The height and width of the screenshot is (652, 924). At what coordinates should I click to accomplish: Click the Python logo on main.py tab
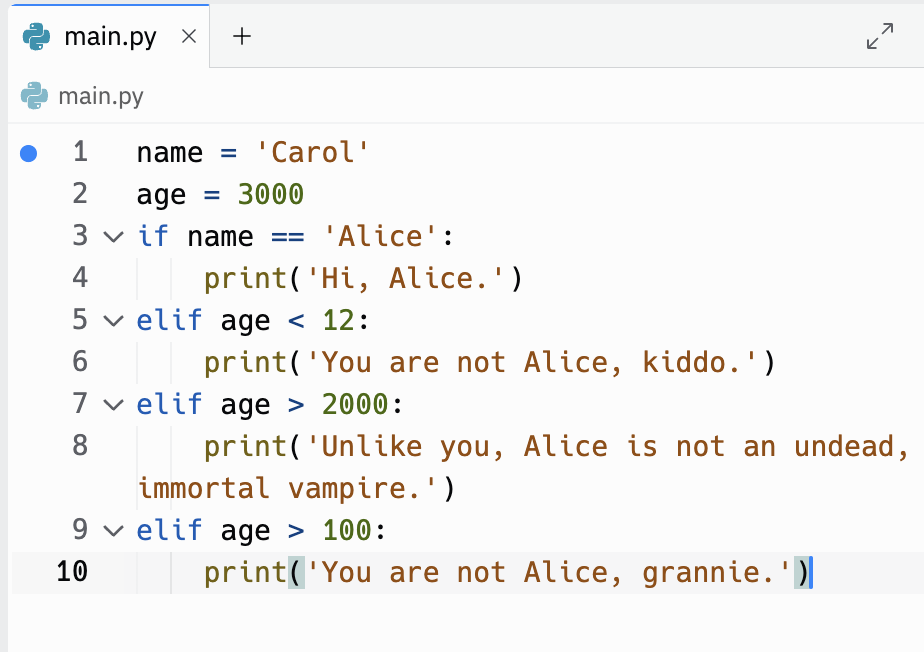pyautogui.click(x=37, y=37)
